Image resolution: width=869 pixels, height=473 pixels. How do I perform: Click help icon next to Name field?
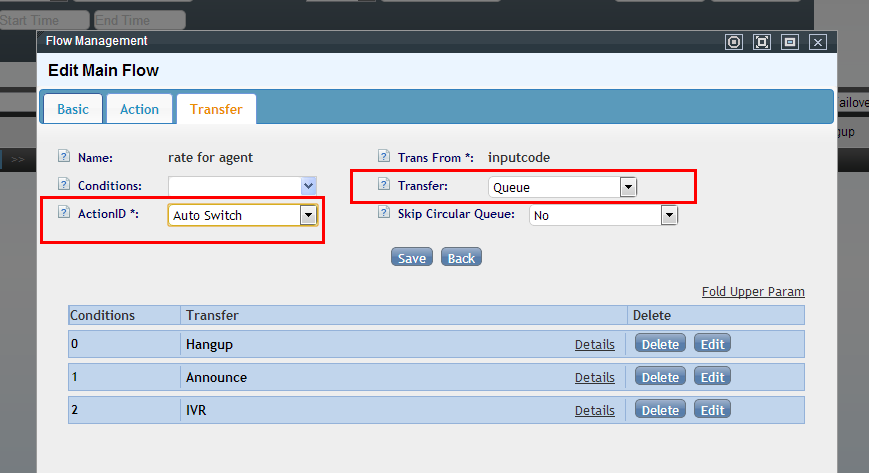64,157
